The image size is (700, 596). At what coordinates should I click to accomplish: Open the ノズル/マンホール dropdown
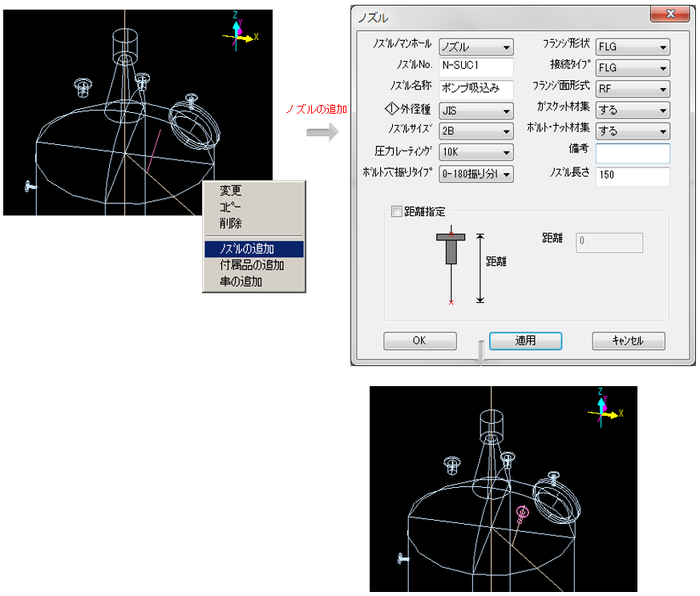click(x=476, y=46)
